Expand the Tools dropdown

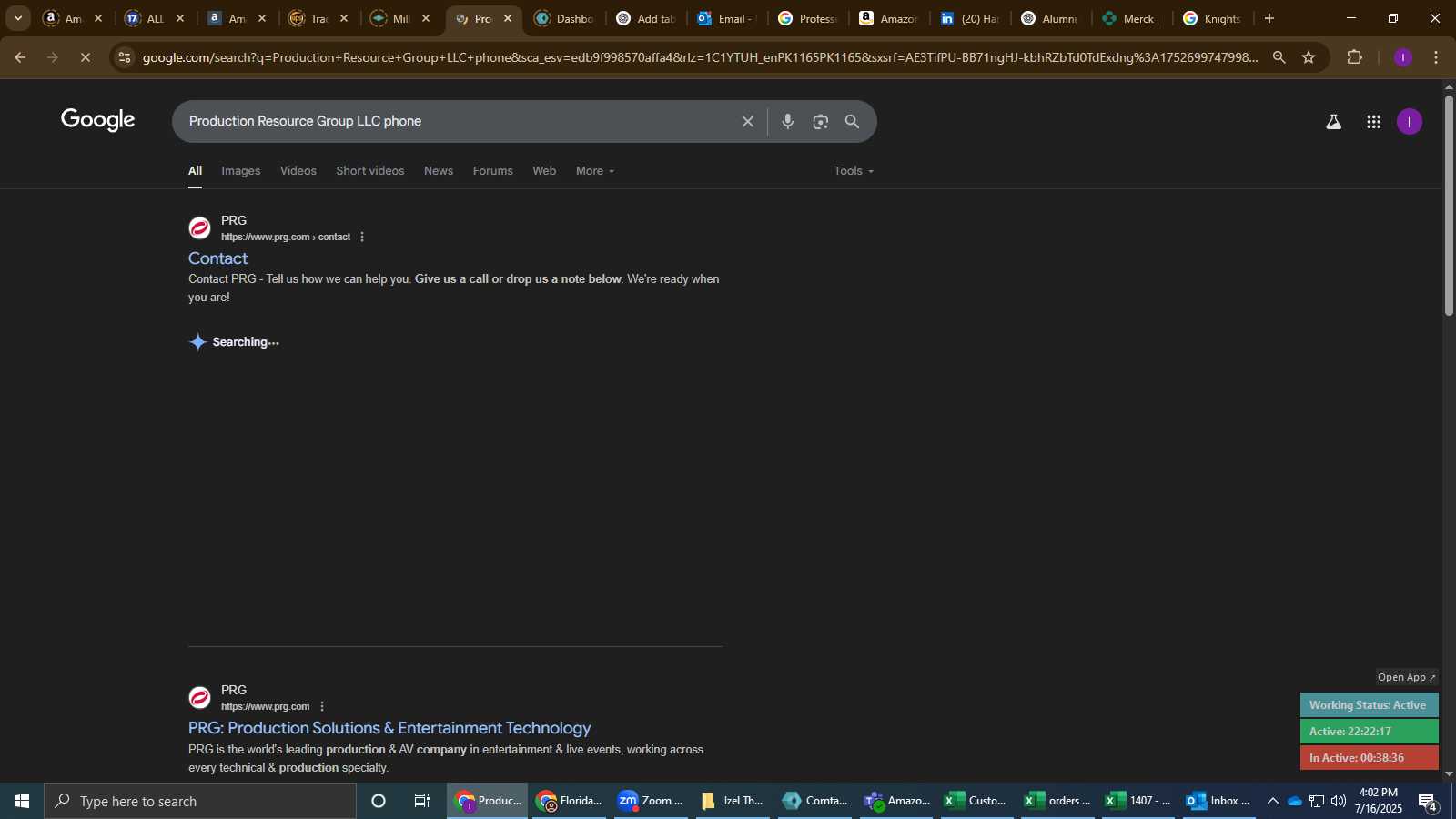pos(854,171)
